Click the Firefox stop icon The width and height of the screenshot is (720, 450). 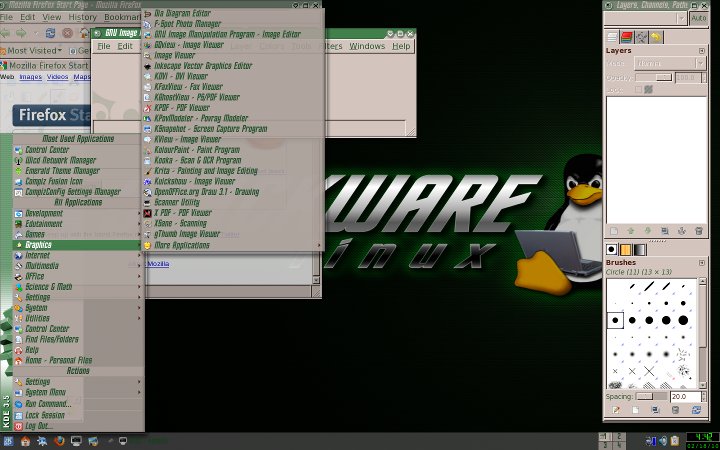[x=68, y=33]
